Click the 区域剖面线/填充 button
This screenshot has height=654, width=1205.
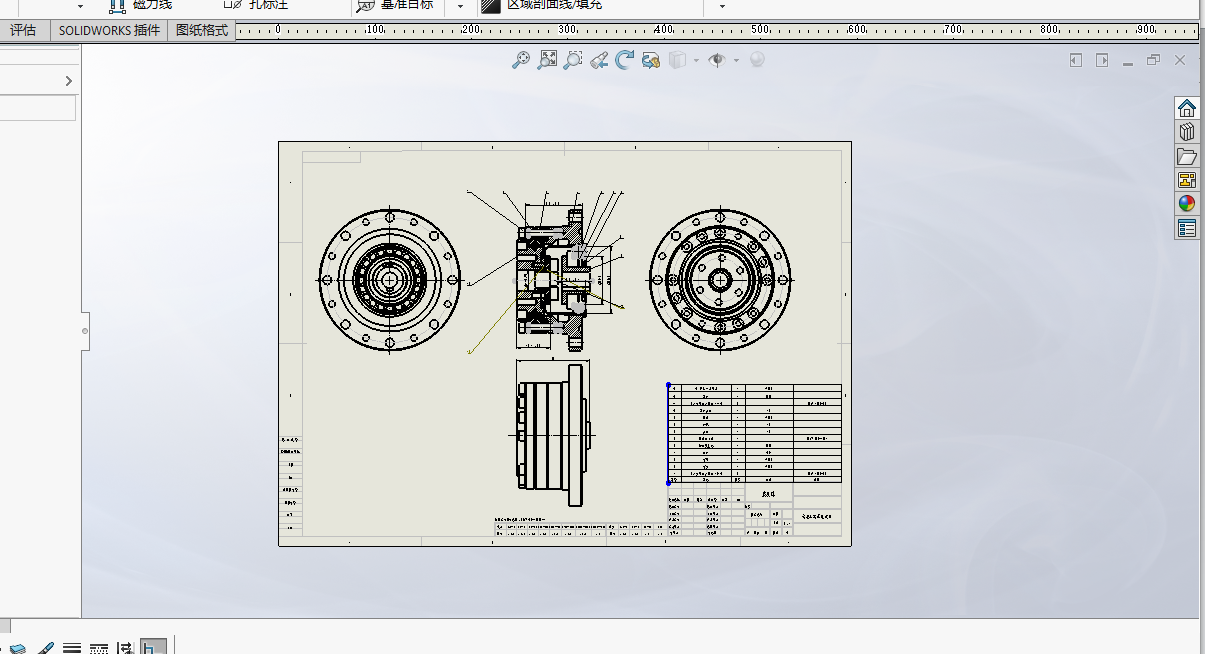point(542,5)
